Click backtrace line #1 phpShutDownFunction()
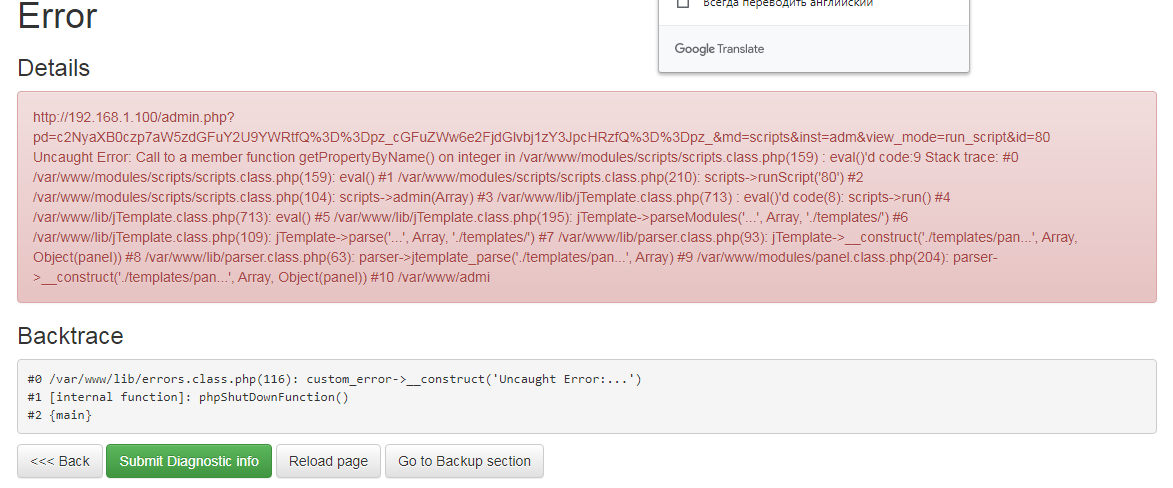Image resolution: width=1173 pixels, height=488 pixels. coord(189,397)
